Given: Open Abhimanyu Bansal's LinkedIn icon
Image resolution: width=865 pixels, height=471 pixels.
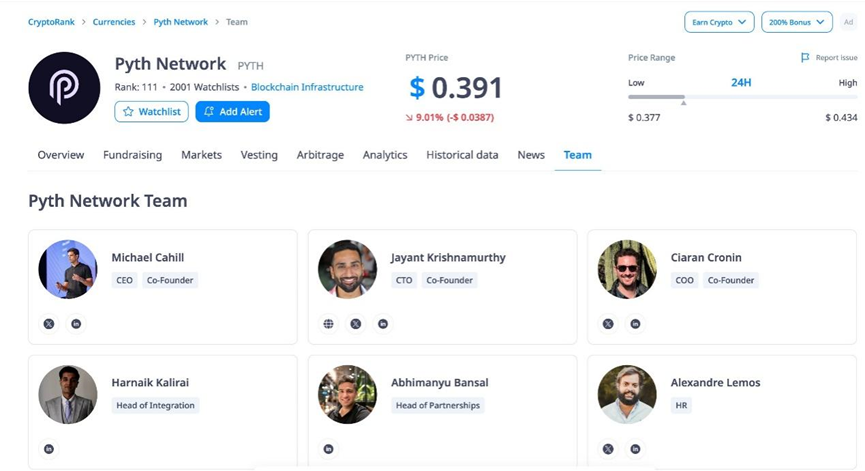Looking at the screenshot, I should pyautogui.click(x=329, y=449).
